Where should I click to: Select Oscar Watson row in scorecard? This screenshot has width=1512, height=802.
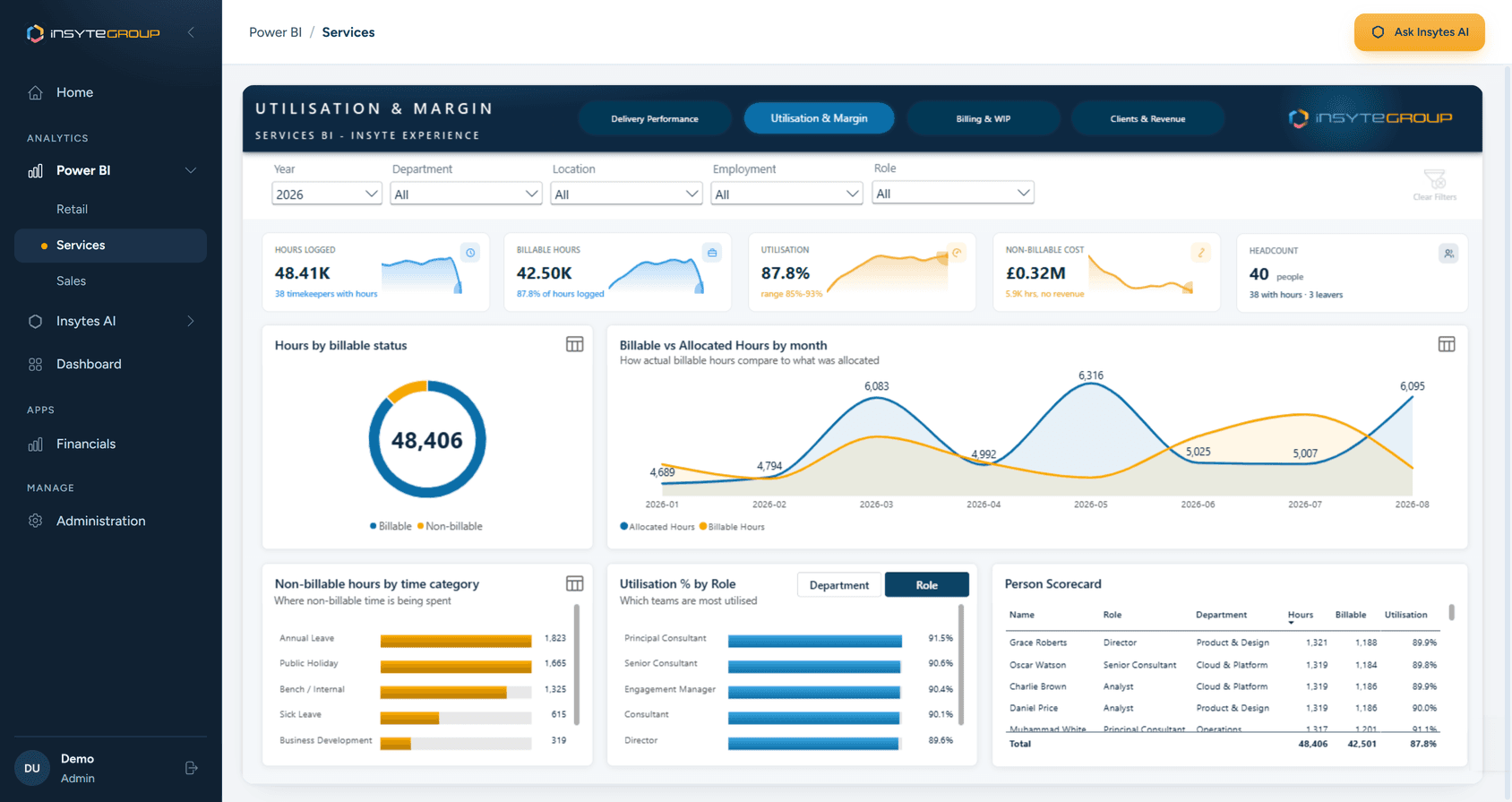[1223, 665]
